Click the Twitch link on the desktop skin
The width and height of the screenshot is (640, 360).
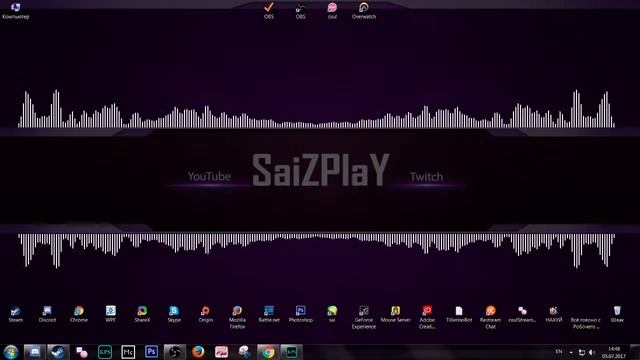pyautogui.click(x=427, y=177)
